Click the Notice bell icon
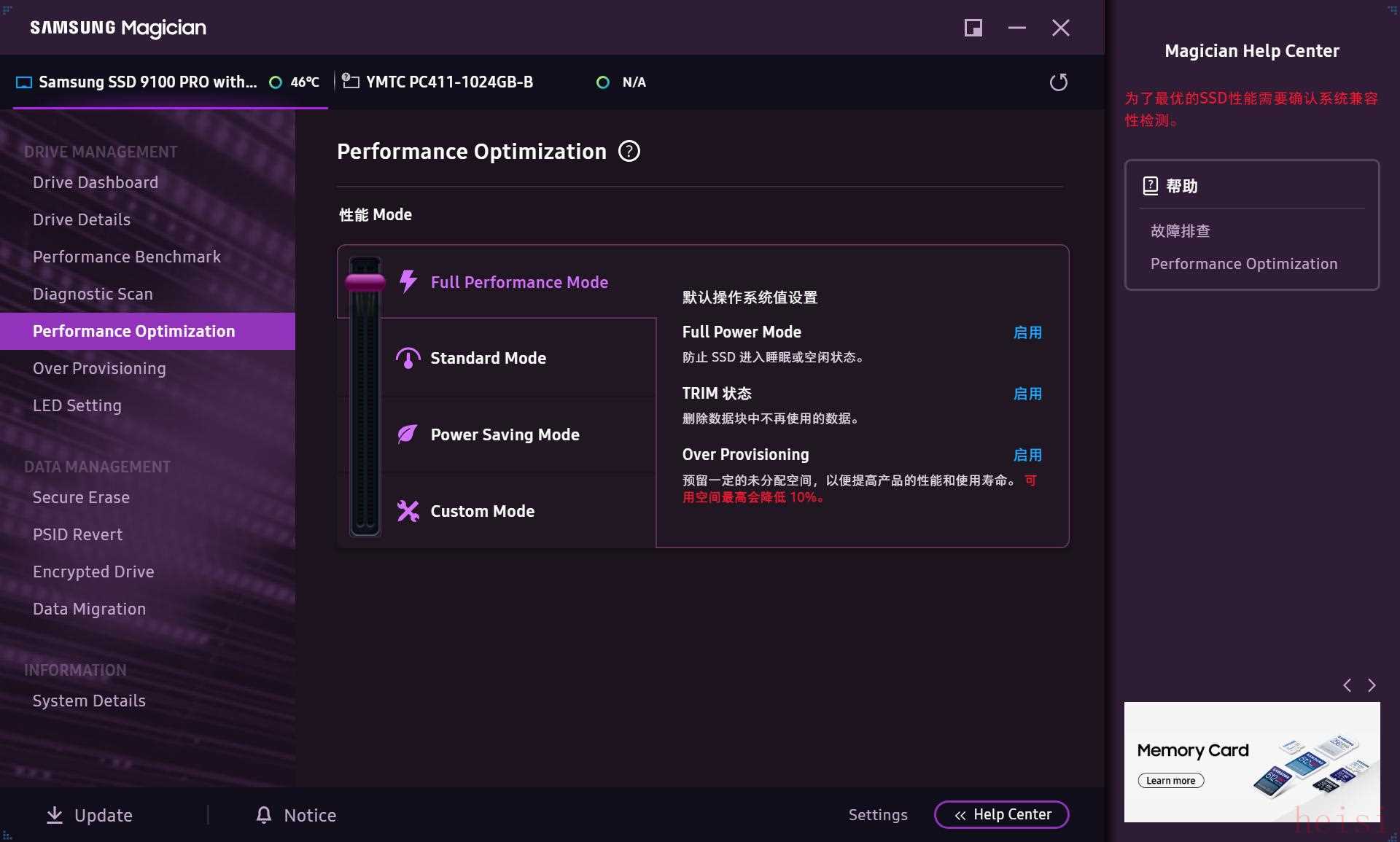 pyautogui.click(x=264, y=815)
